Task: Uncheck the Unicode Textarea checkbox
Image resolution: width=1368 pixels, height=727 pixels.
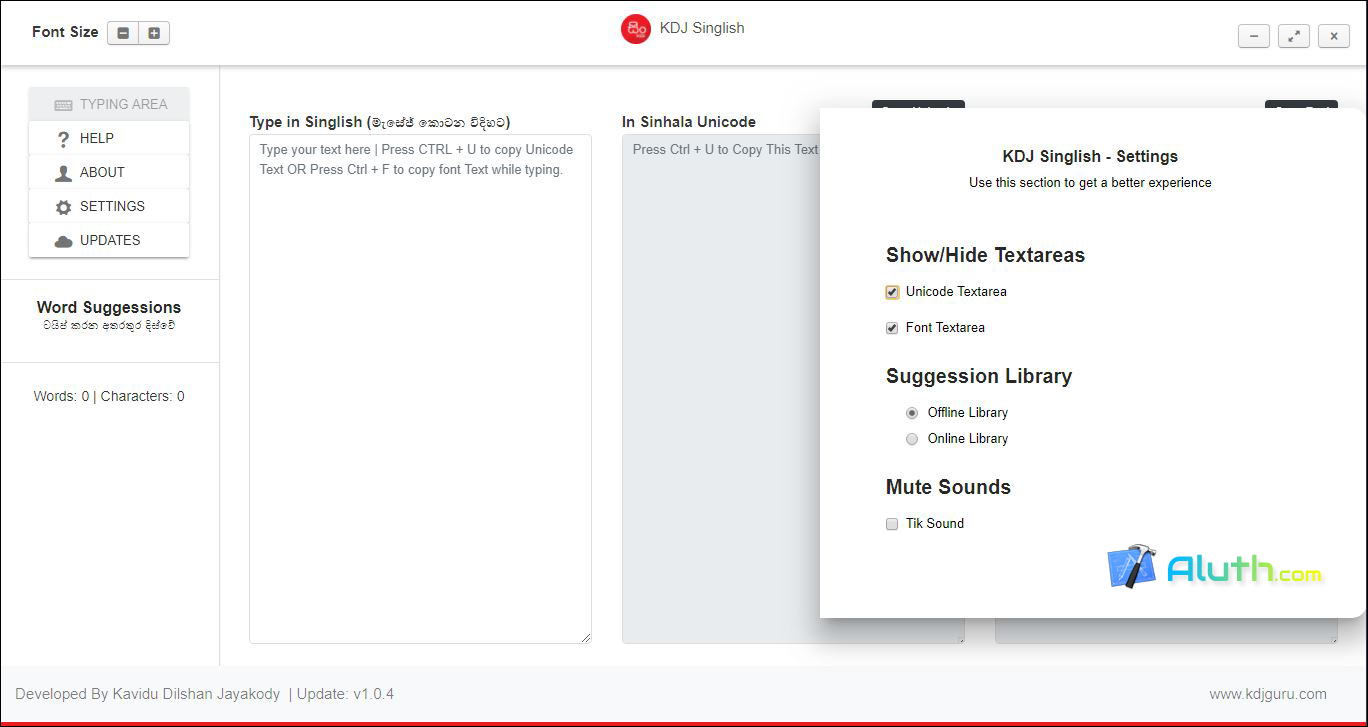Action: click(892, 292)
